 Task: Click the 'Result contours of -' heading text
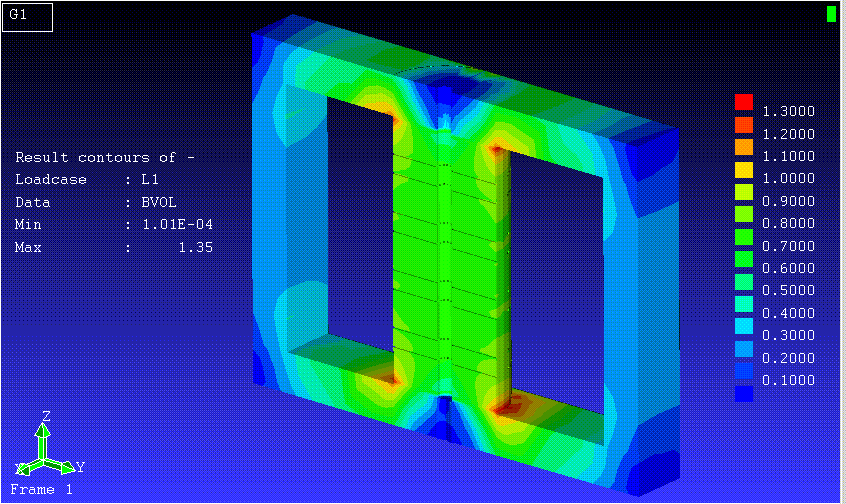coord(105,158)
